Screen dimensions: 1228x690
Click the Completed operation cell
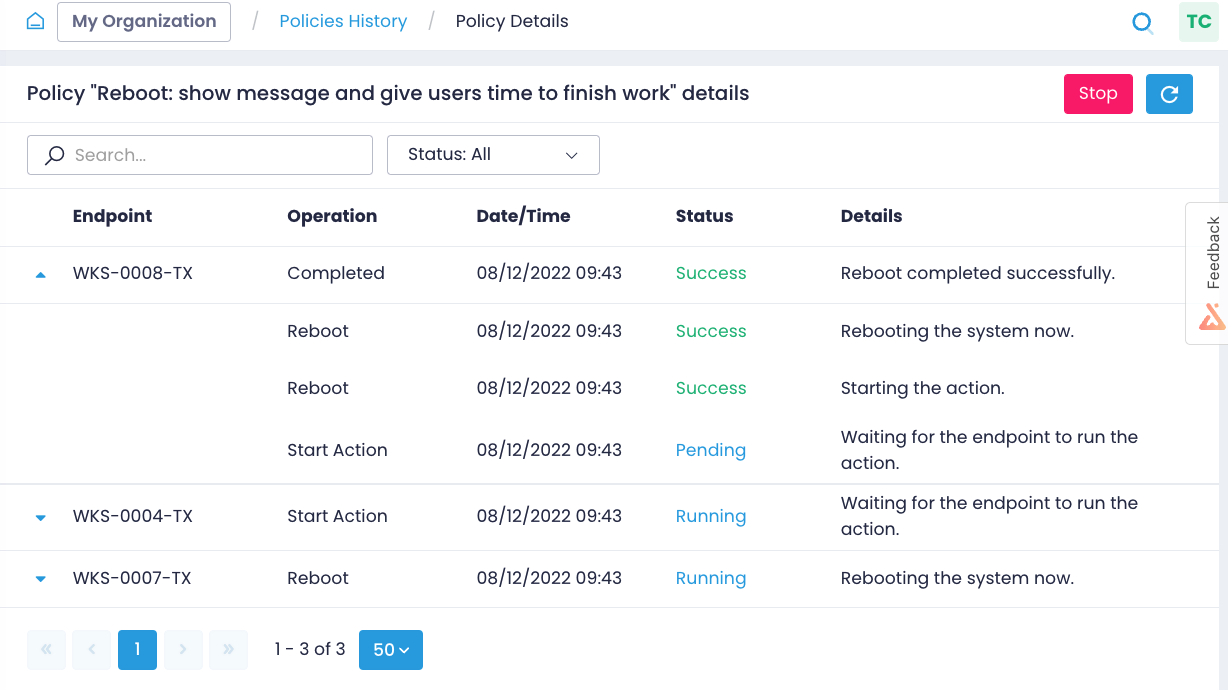coord(336,273)
